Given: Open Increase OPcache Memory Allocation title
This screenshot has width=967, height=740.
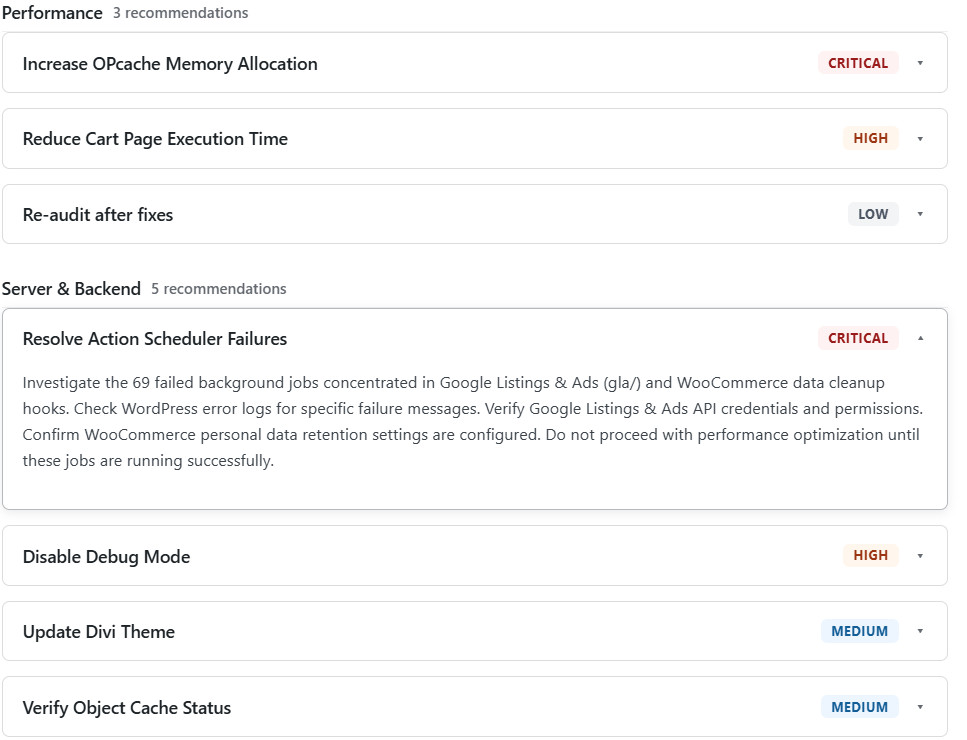Looking at the screenshot, I should click(x=170, y=64).
